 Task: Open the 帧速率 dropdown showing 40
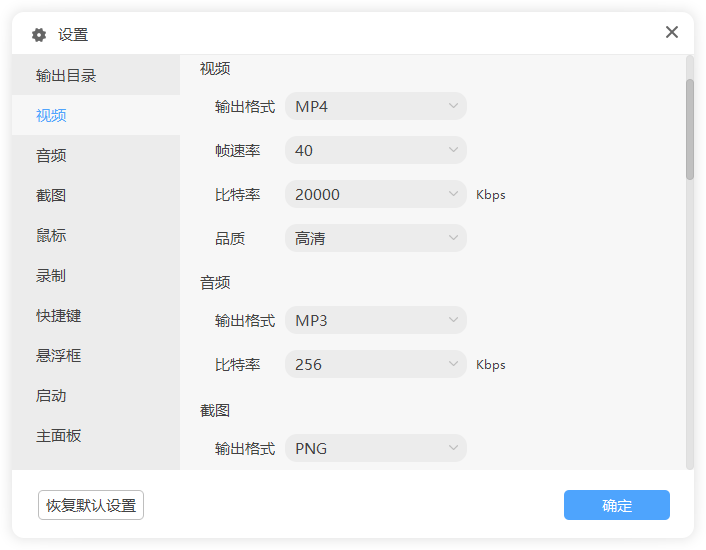pos(375,150)
